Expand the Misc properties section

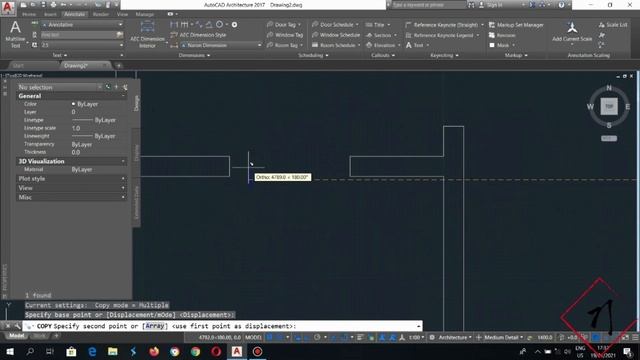(123, 198)
